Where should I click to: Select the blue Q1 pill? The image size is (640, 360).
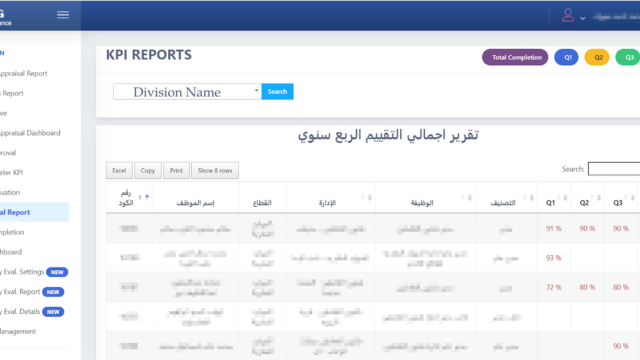(x=566, y=57)
